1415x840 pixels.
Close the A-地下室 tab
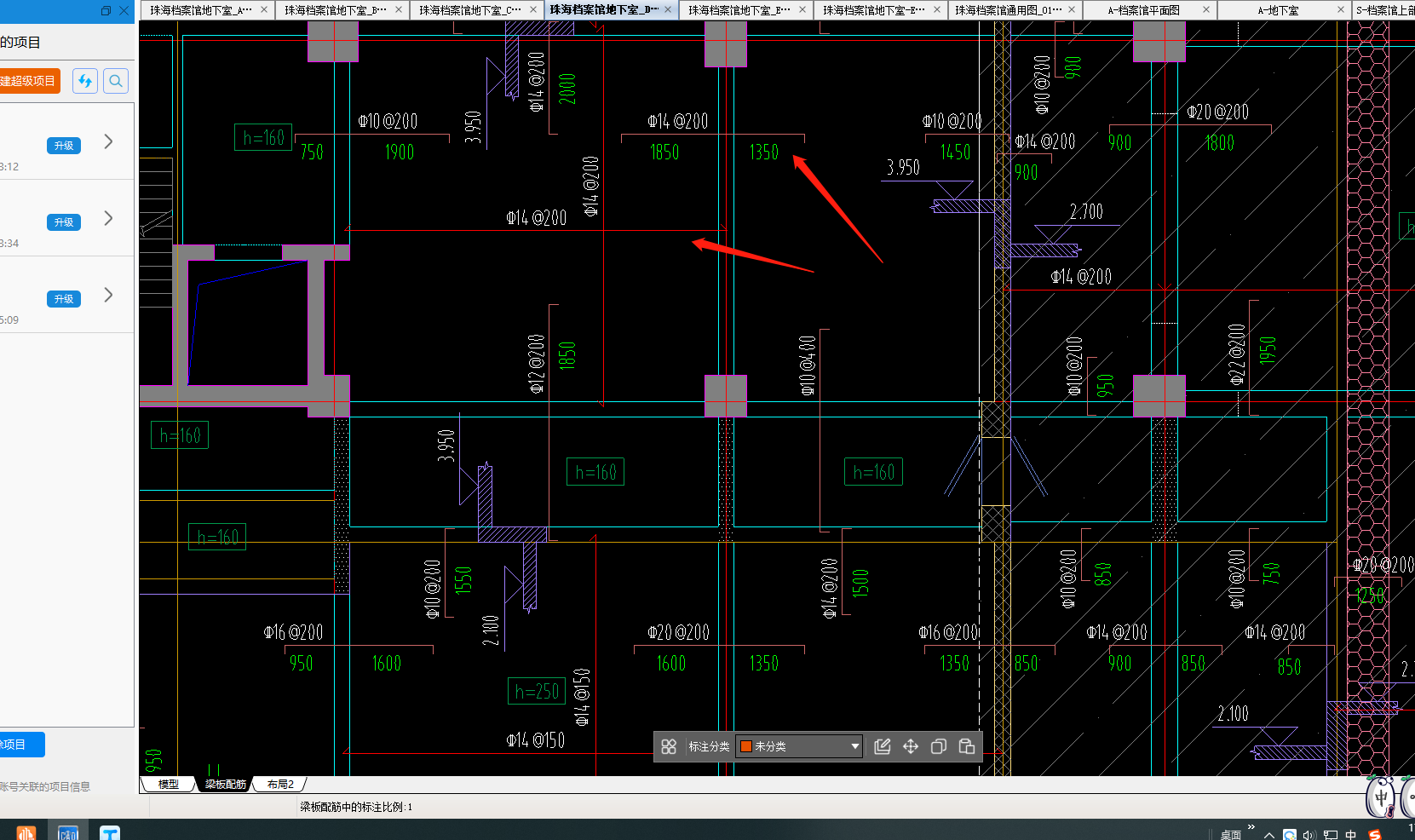1340,9
